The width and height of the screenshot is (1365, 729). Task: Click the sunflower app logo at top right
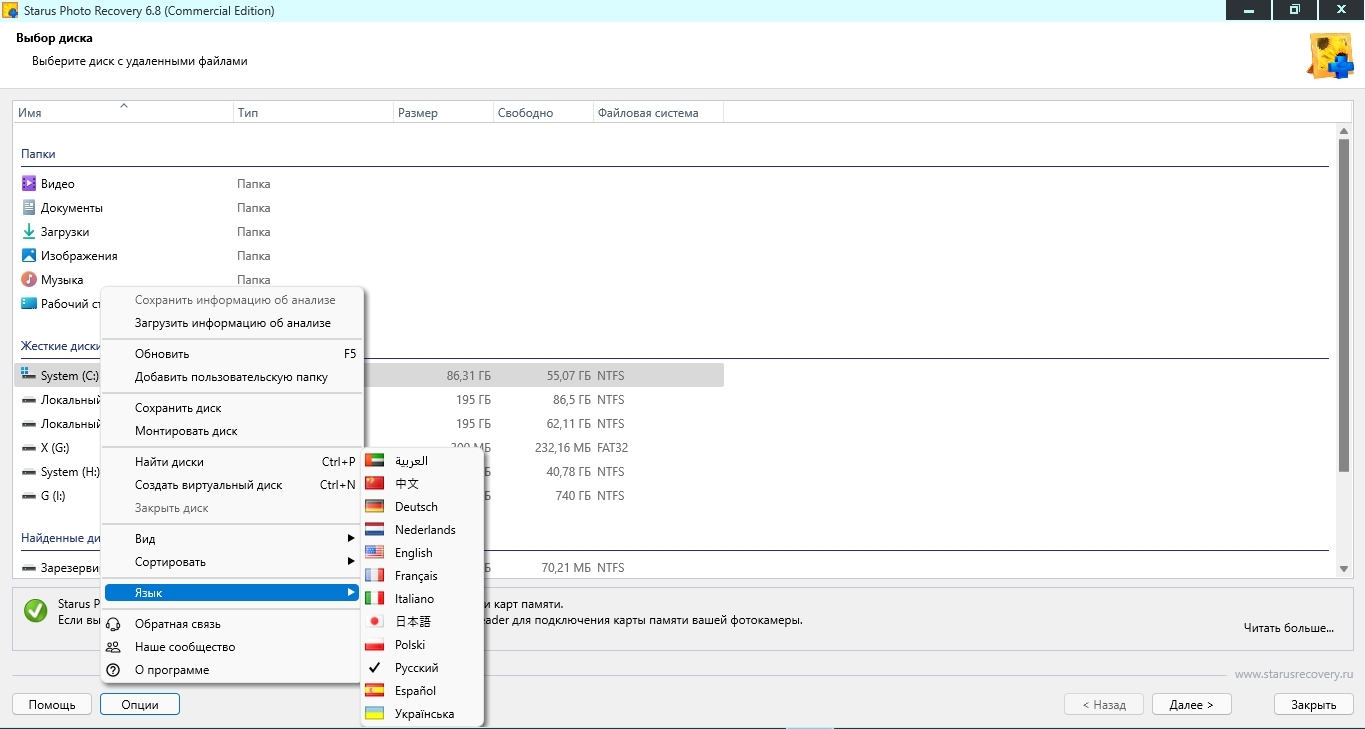pyautogui.click(x=1331, y=56)
